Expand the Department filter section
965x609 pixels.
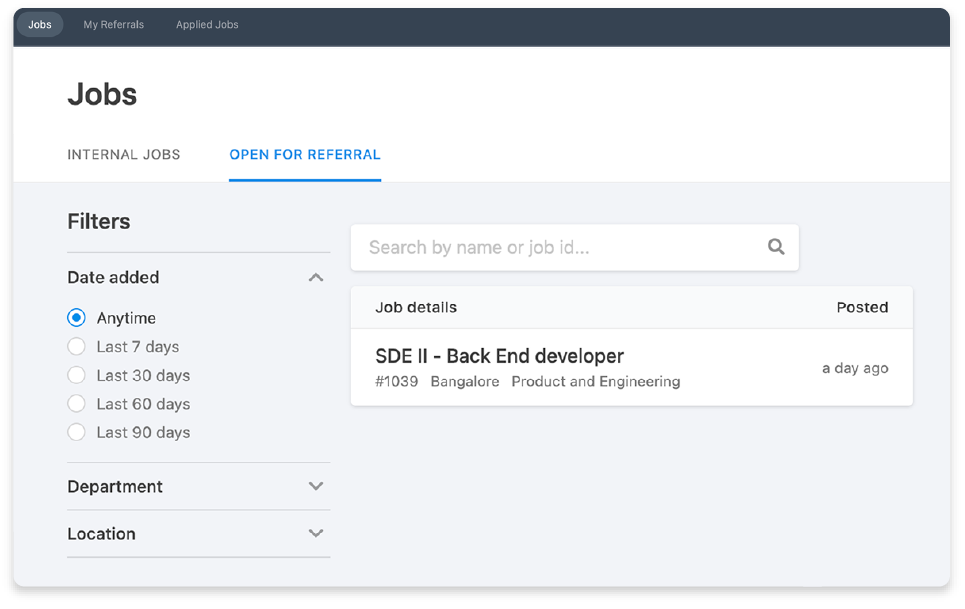tap(316, 486)
